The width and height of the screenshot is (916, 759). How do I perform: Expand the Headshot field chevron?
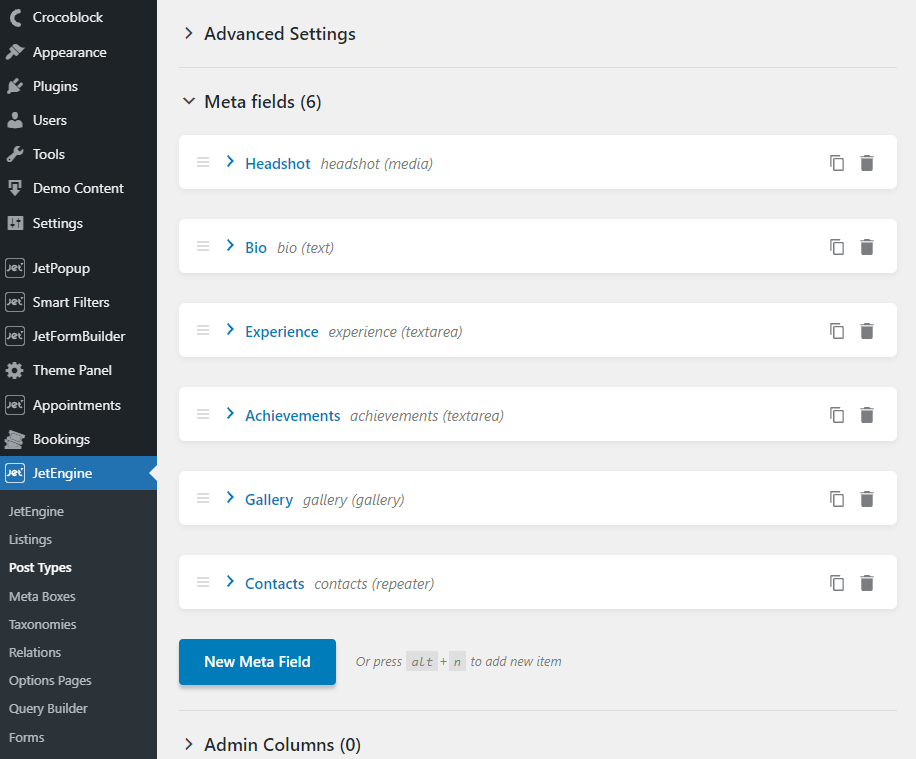(230, 162)
